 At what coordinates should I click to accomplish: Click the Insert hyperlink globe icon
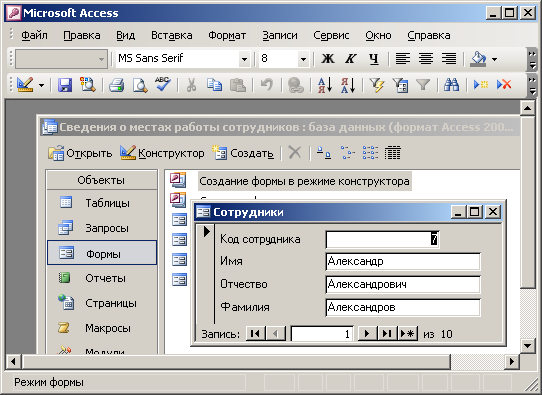click(296, 85)
